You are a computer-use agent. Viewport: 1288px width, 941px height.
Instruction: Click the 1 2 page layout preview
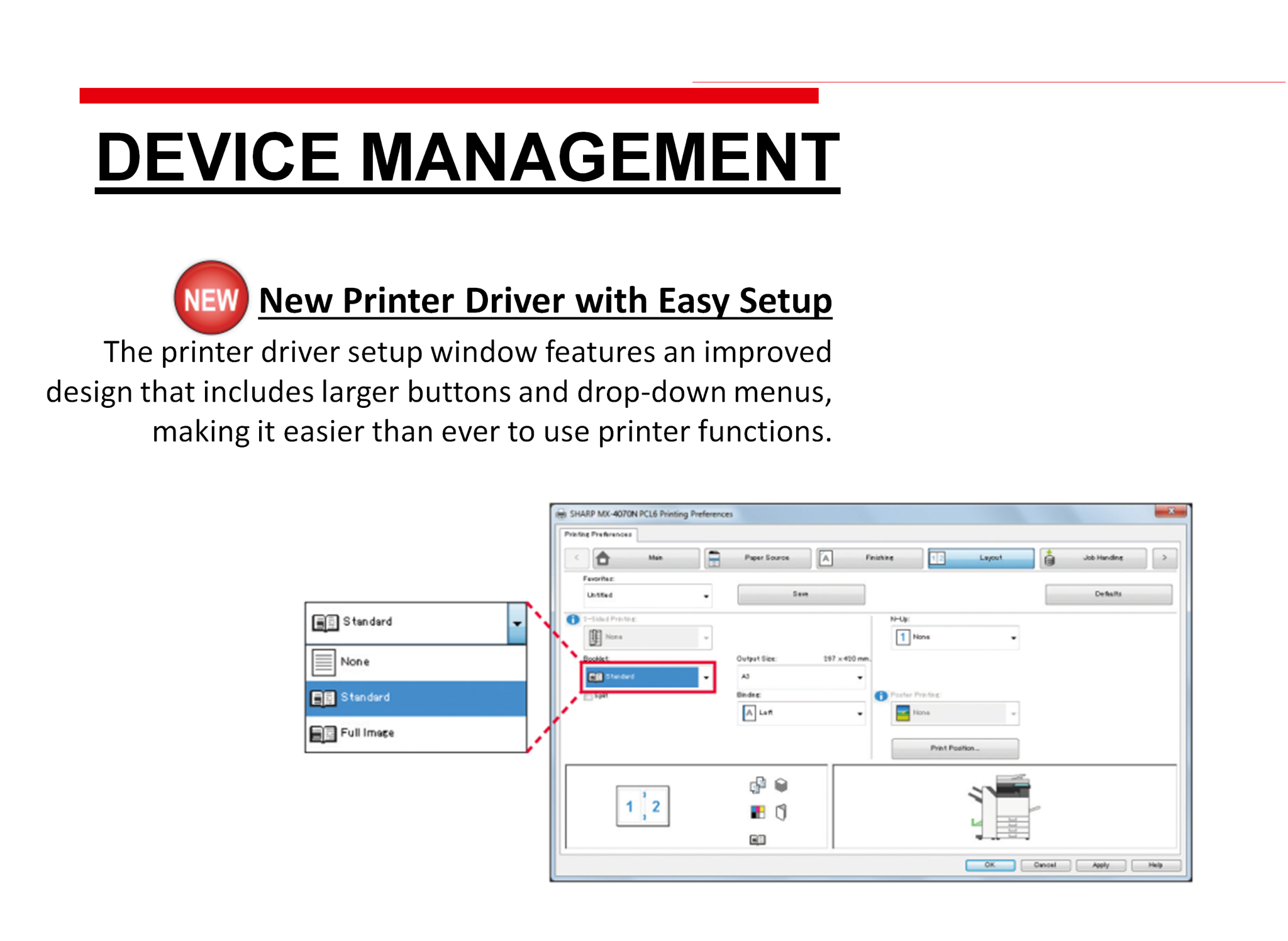pos(642,806)
